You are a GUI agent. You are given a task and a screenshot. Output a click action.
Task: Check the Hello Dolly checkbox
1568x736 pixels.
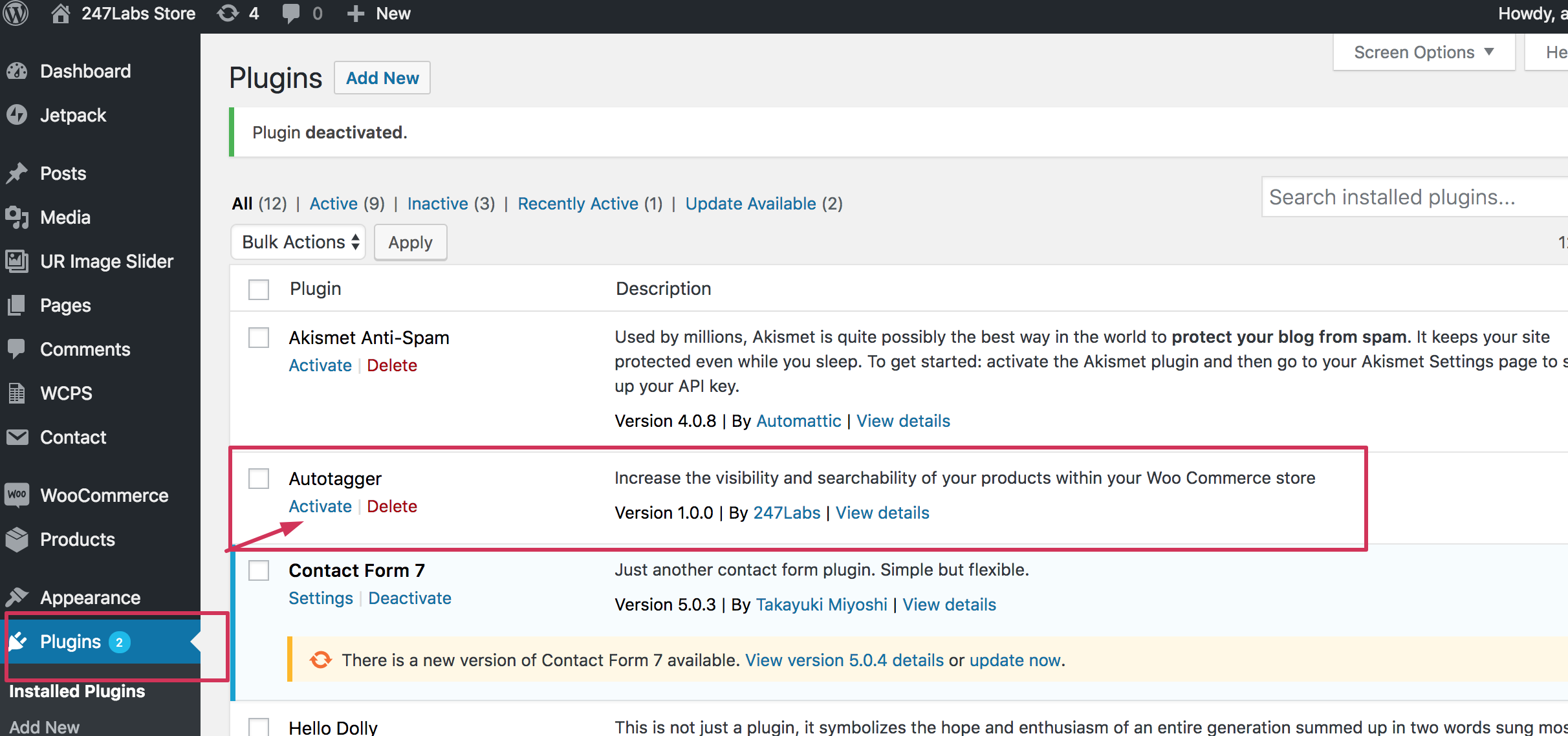click(x=259, y=727)
